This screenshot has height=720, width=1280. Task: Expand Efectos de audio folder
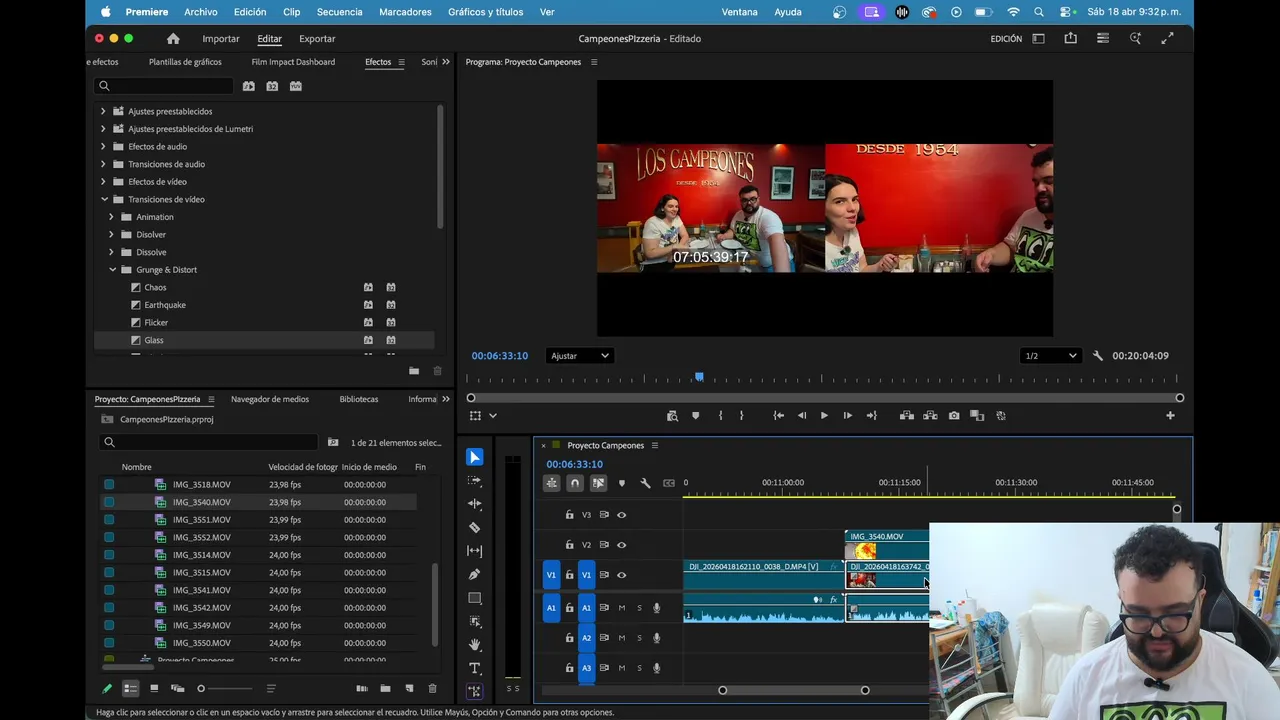point(103,146)
